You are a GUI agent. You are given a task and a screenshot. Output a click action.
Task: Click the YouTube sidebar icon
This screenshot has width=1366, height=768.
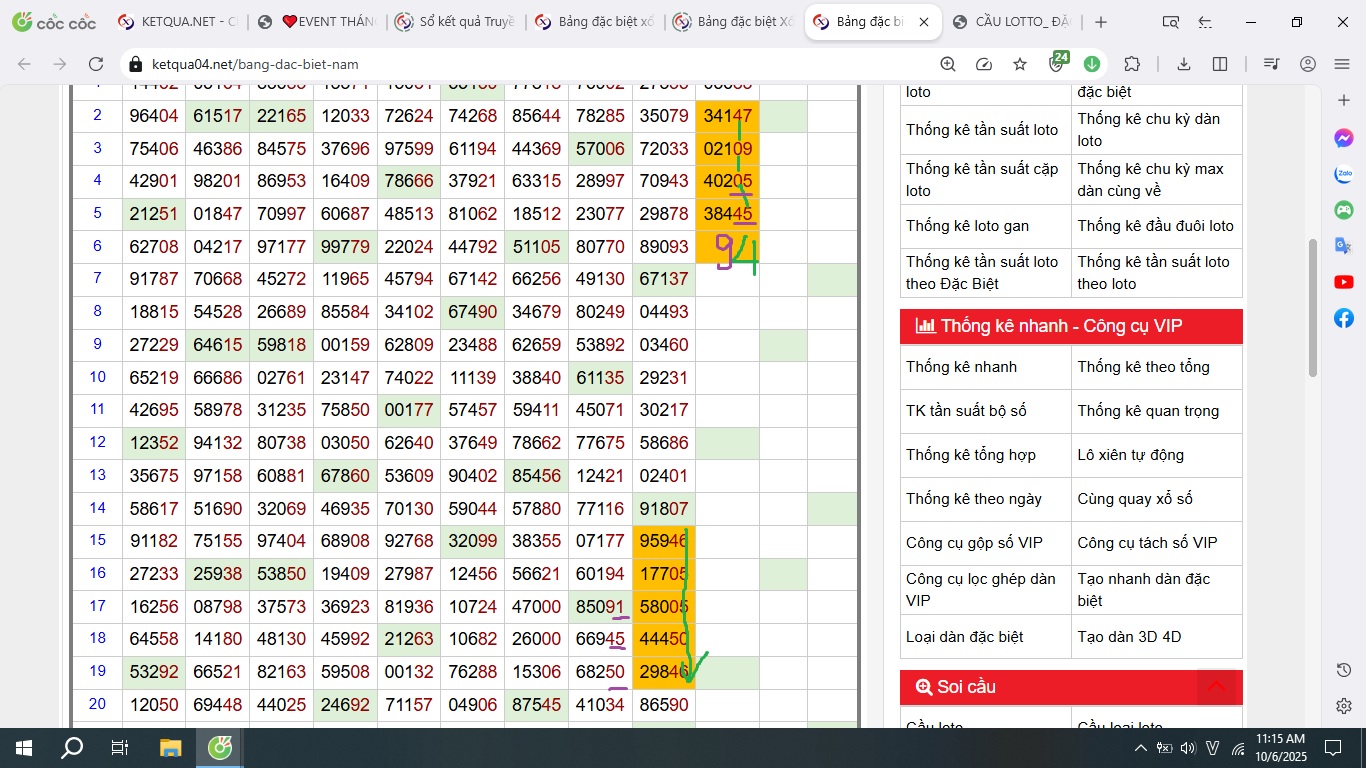point(1344,282)
